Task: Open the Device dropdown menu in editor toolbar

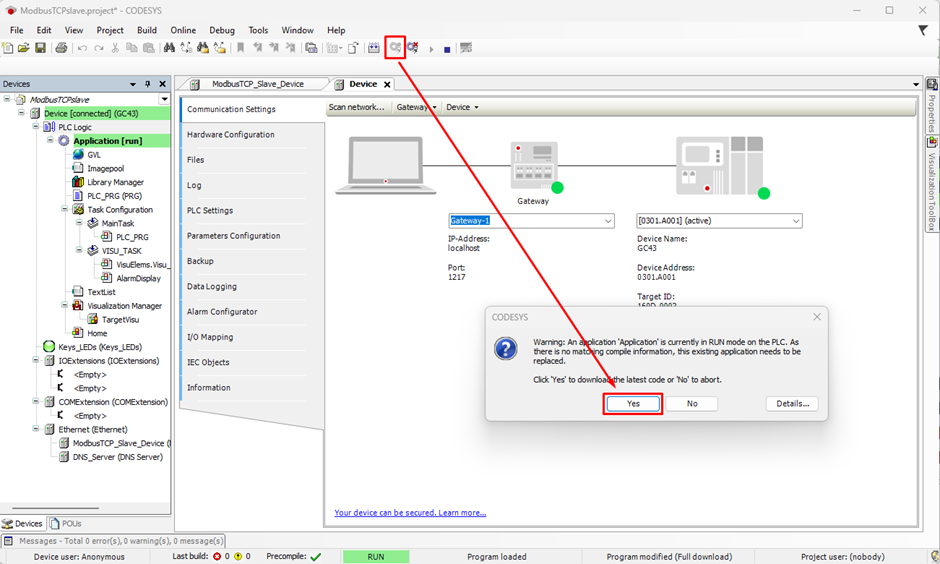Action: coord(462,107)
